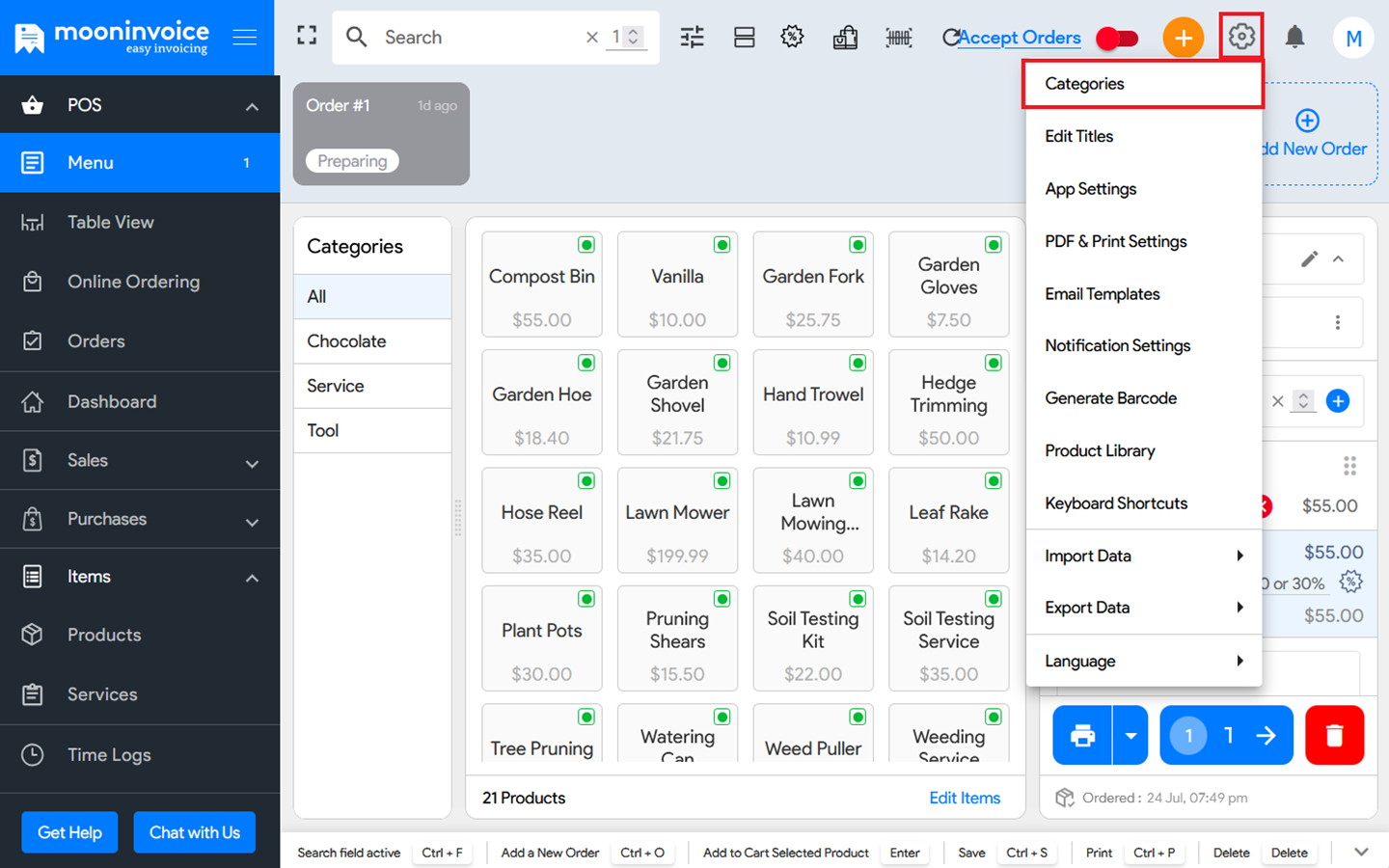Open the filter sliders icon

point(692,38)
